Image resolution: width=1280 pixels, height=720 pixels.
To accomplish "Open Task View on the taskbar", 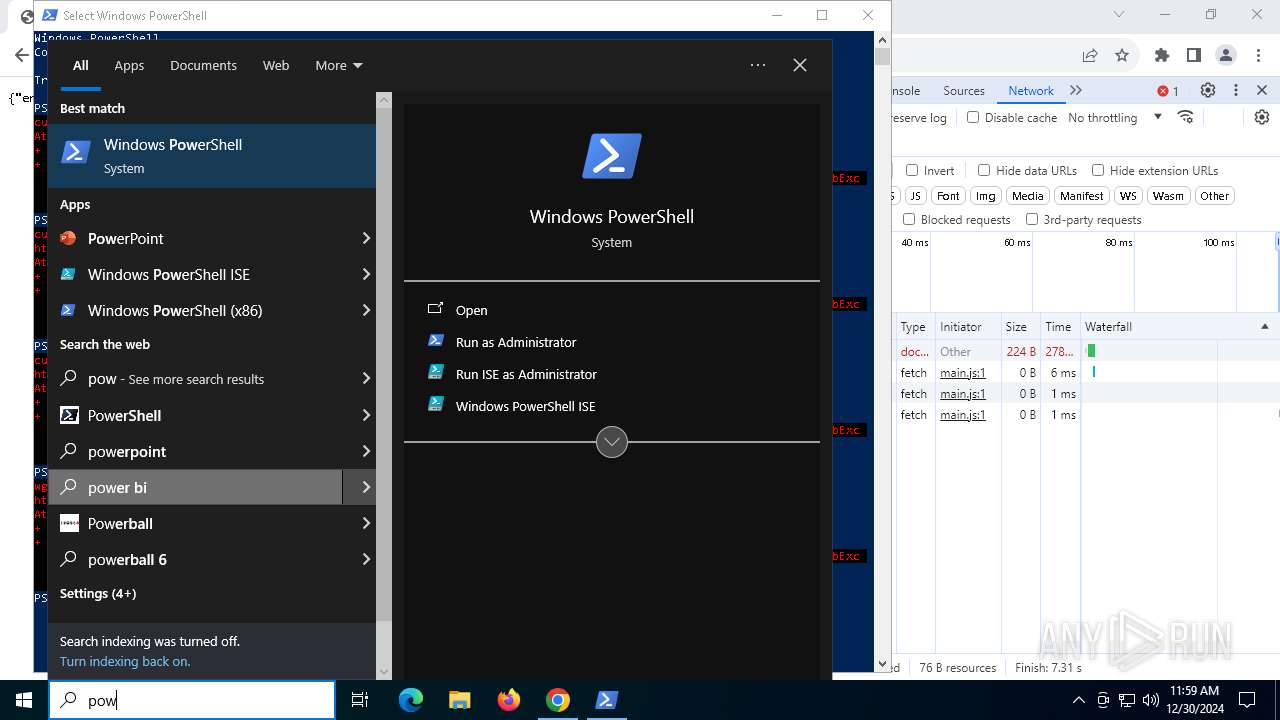I will (361, 700).
